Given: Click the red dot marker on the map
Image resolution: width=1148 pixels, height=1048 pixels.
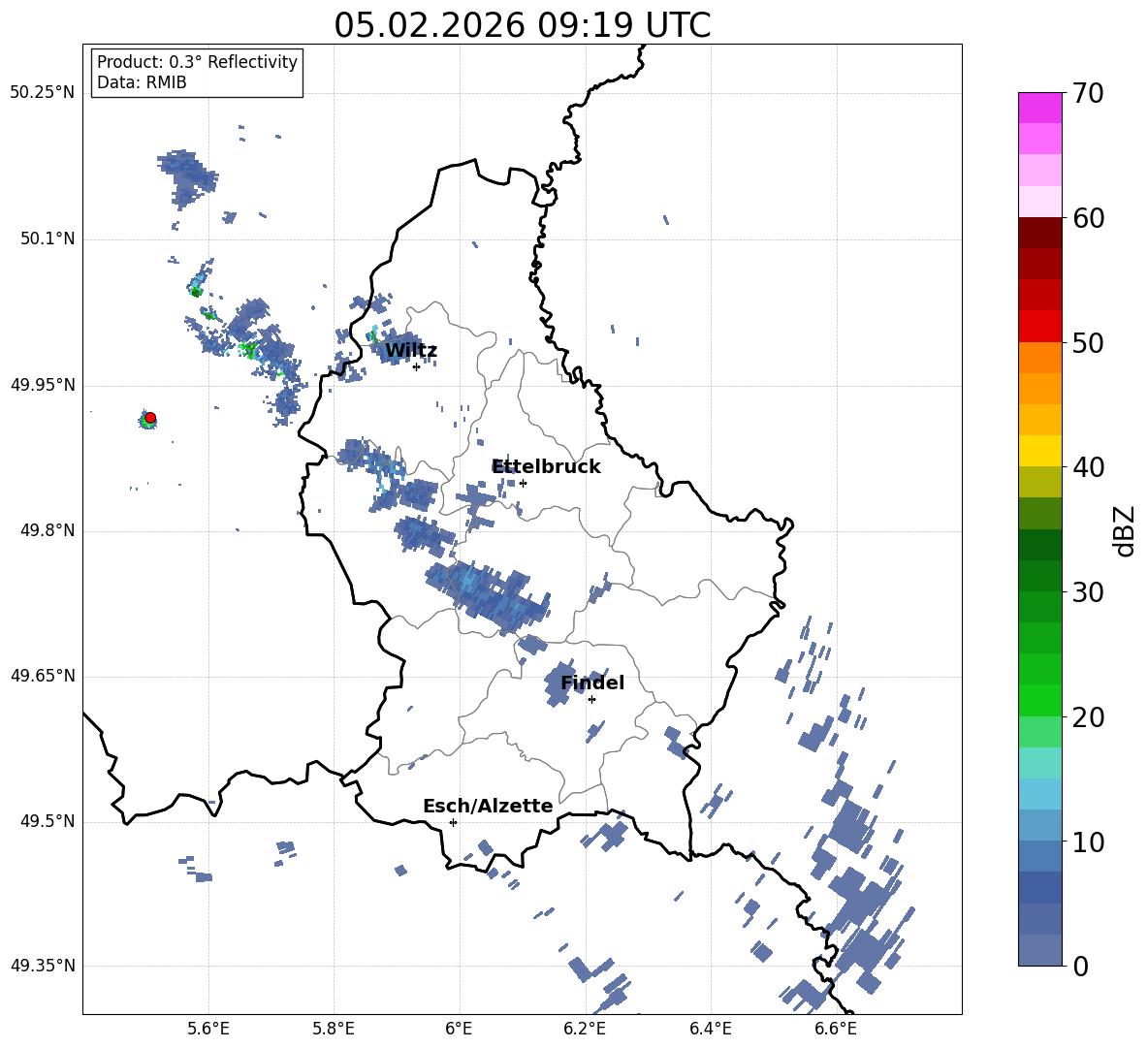Looking at the screenshot, I should (x=150, y=418).
